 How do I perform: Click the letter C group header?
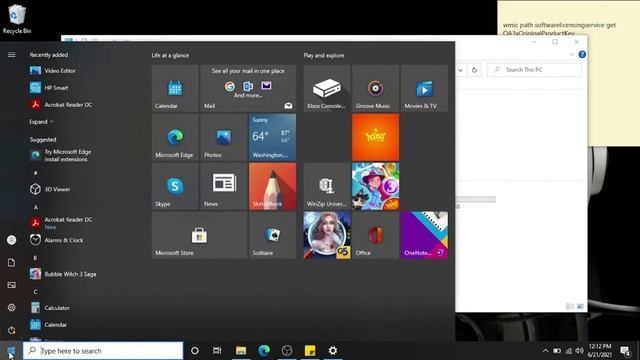36,292
